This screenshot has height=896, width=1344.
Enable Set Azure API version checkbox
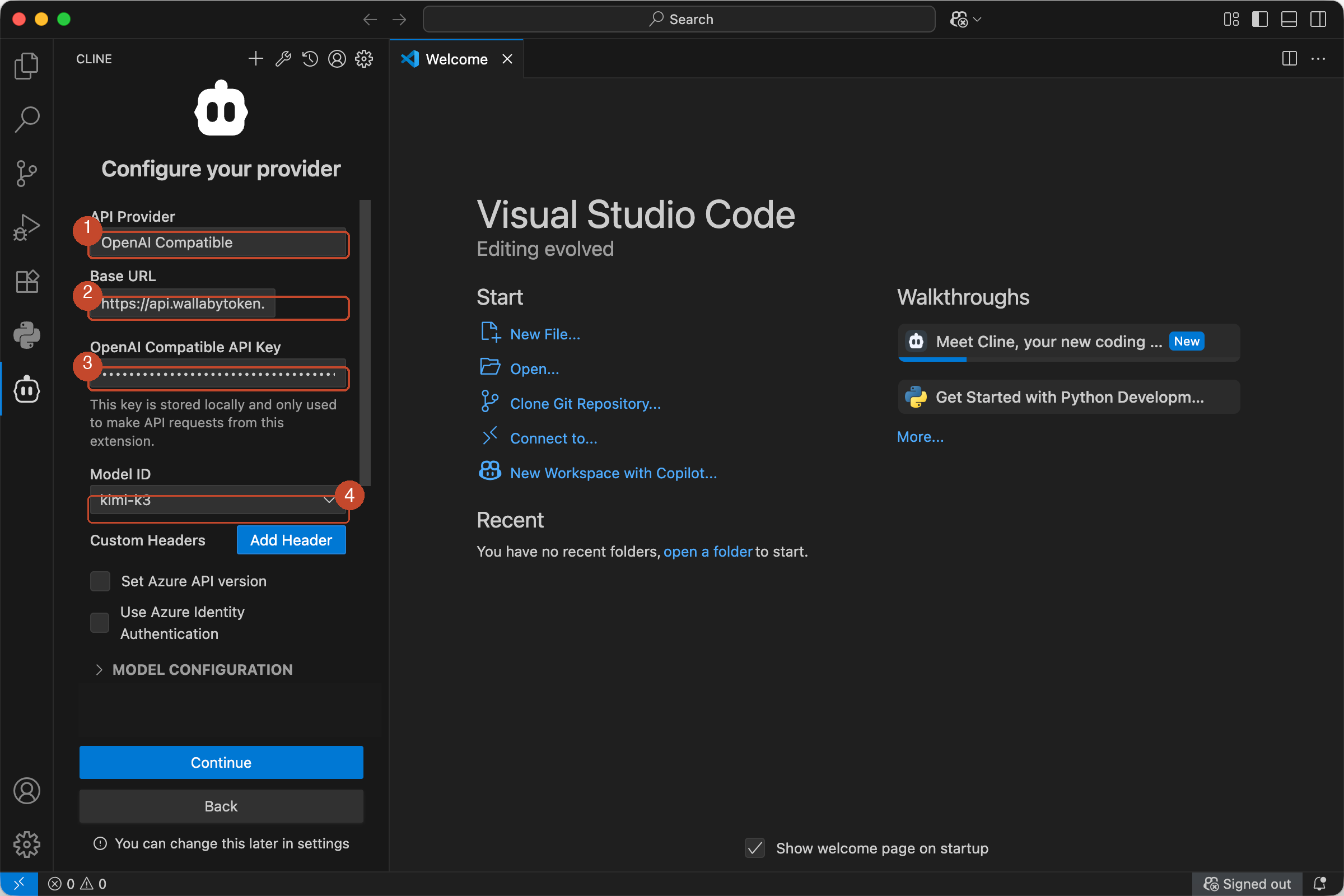coord(100,581)
